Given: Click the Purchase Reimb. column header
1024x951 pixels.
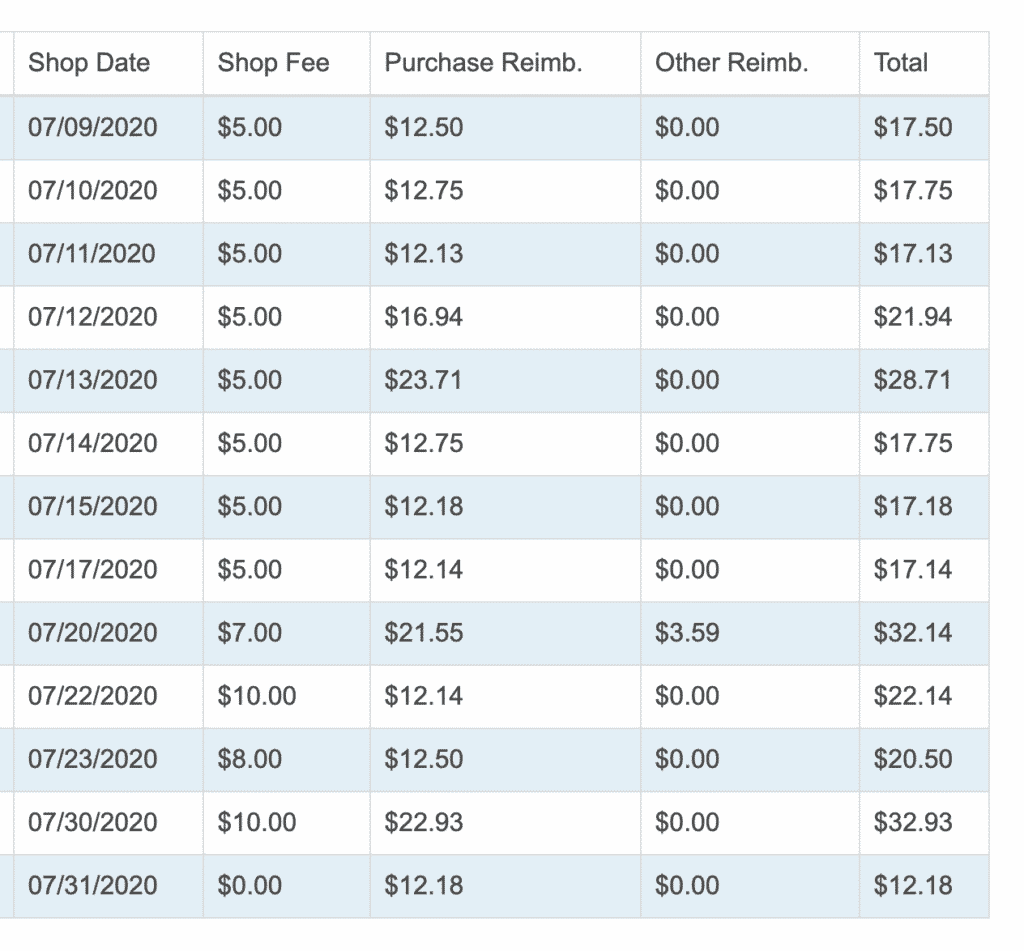Looking at the screenshot, I should [x=483, y=63].
